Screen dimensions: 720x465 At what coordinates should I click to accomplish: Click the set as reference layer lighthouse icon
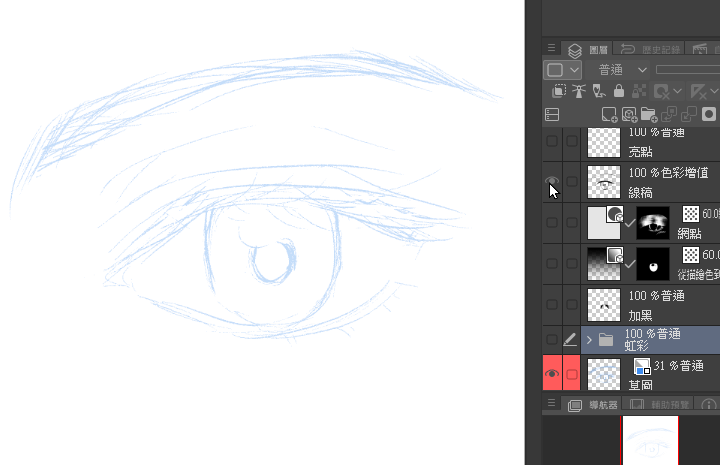(x=578, y=91)
